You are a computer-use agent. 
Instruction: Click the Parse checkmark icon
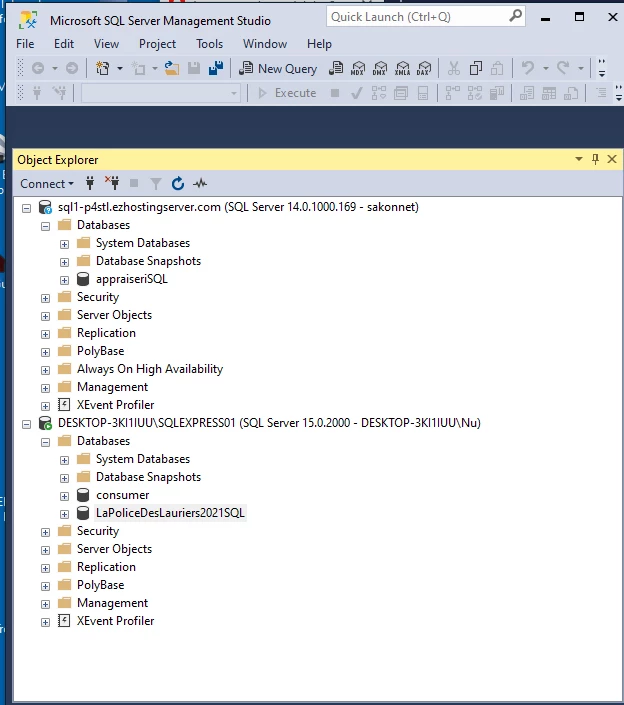(357, 93)
